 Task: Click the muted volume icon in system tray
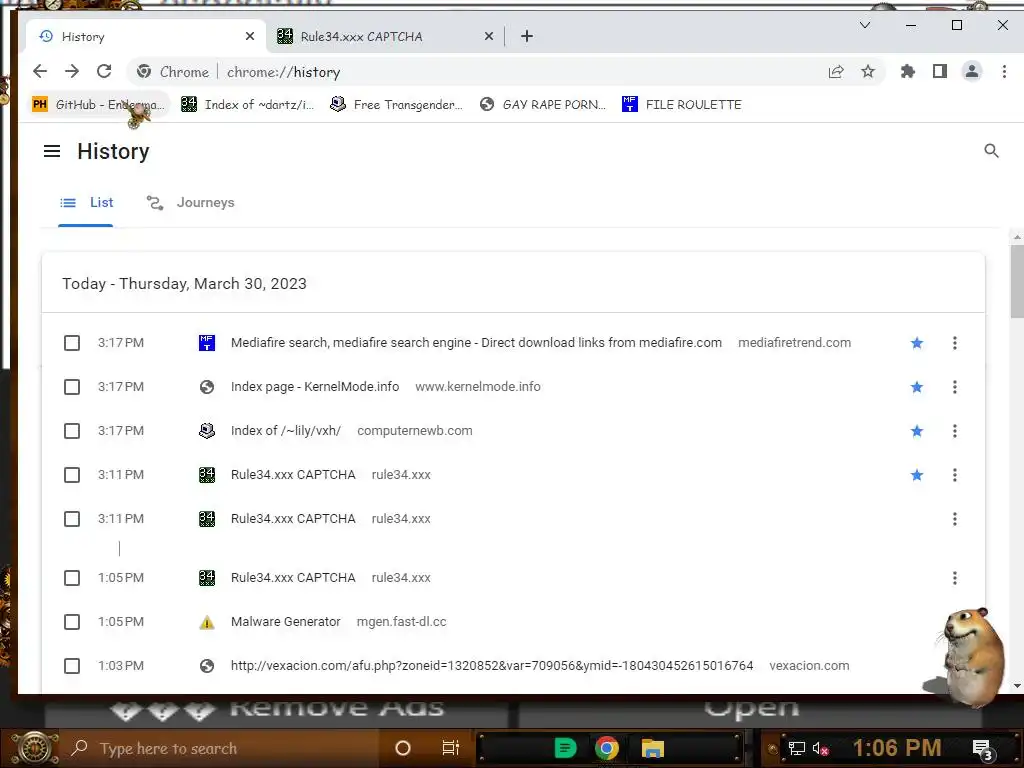pos(820,748)
